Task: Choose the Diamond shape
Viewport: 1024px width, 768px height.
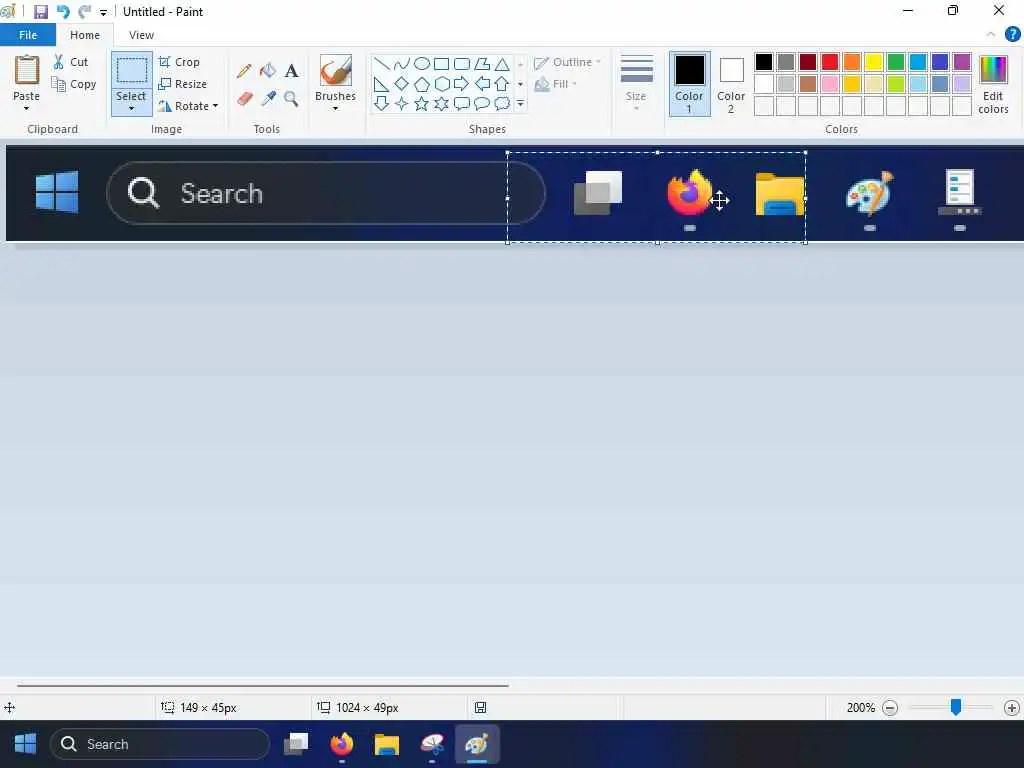Action: 402,84
